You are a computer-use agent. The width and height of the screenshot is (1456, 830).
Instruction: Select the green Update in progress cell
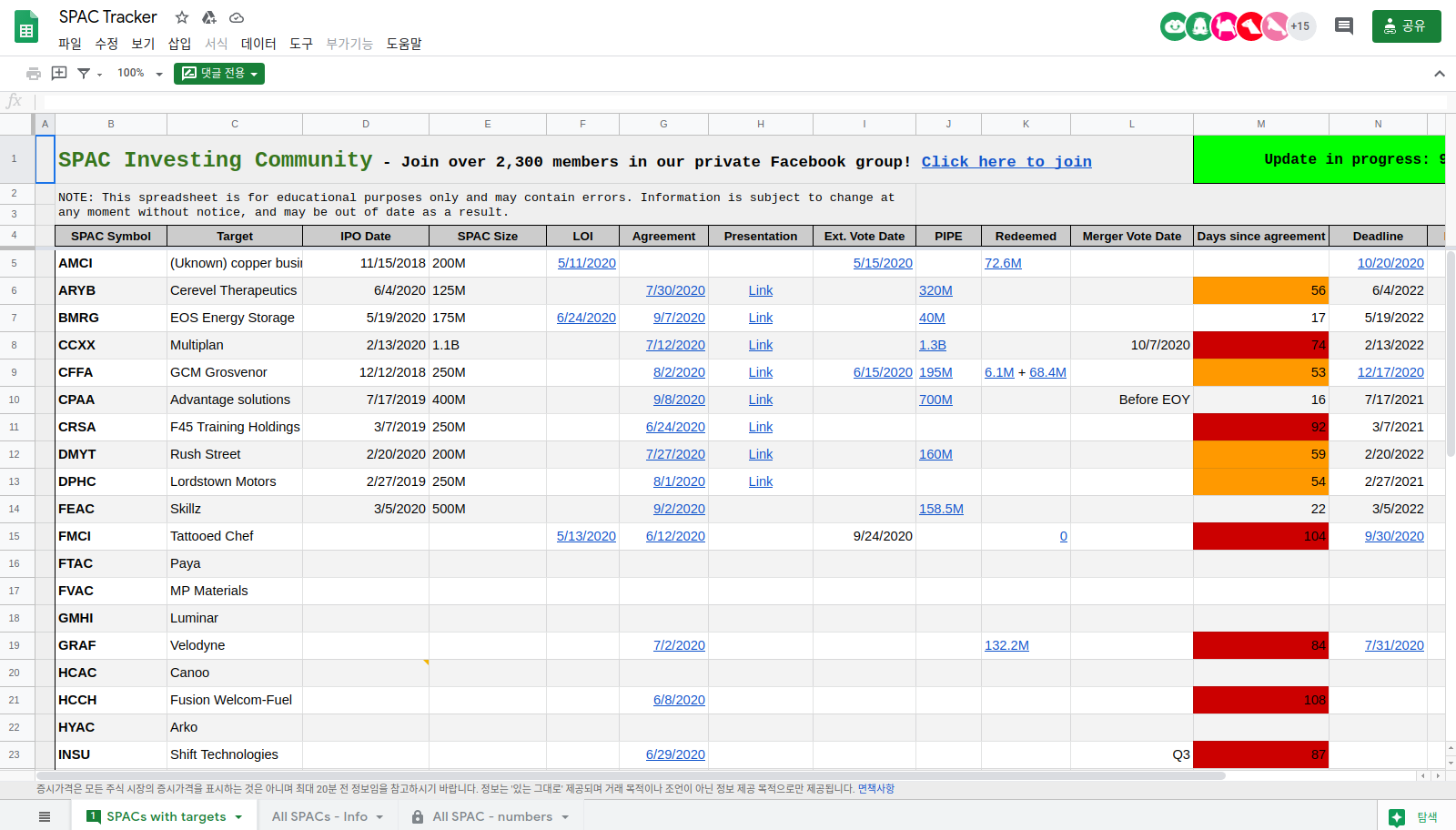[1319, 159]
